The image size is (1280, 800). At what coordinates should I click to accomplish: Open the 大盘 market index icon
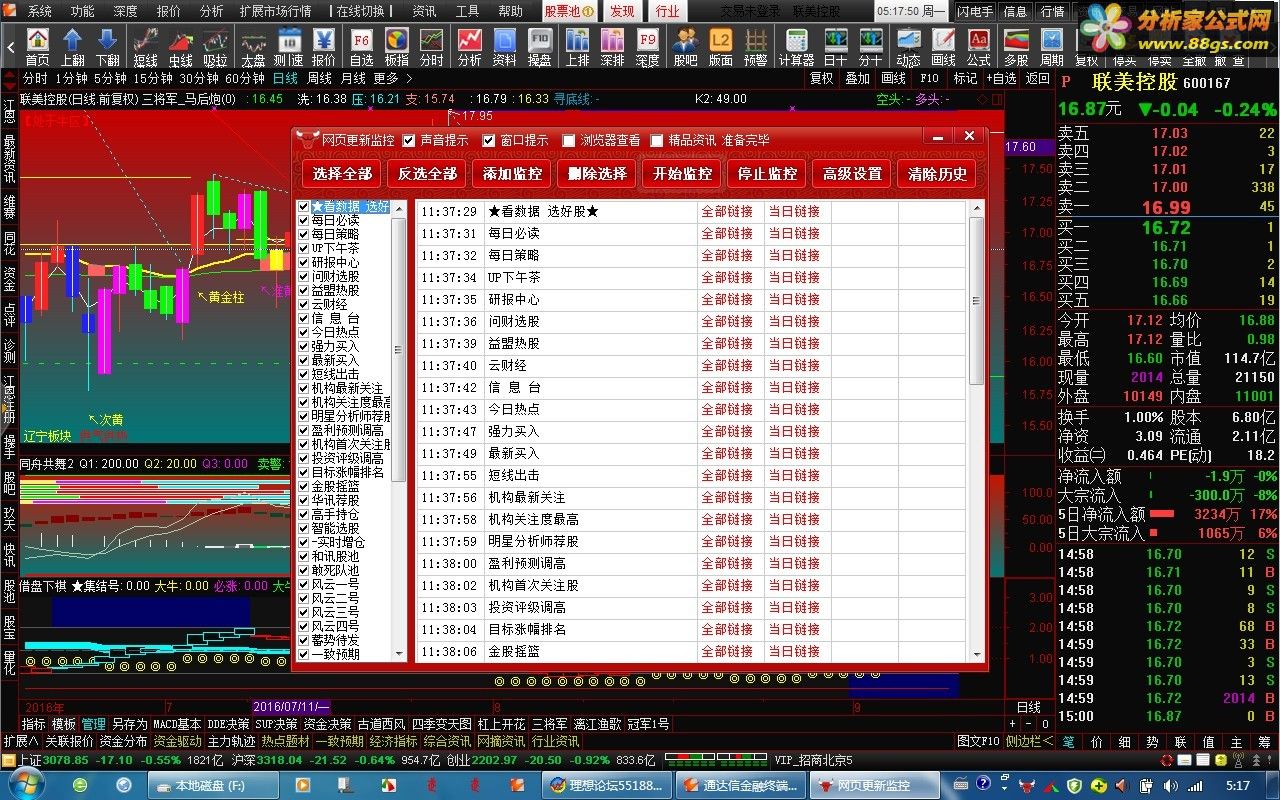[253, 46]
